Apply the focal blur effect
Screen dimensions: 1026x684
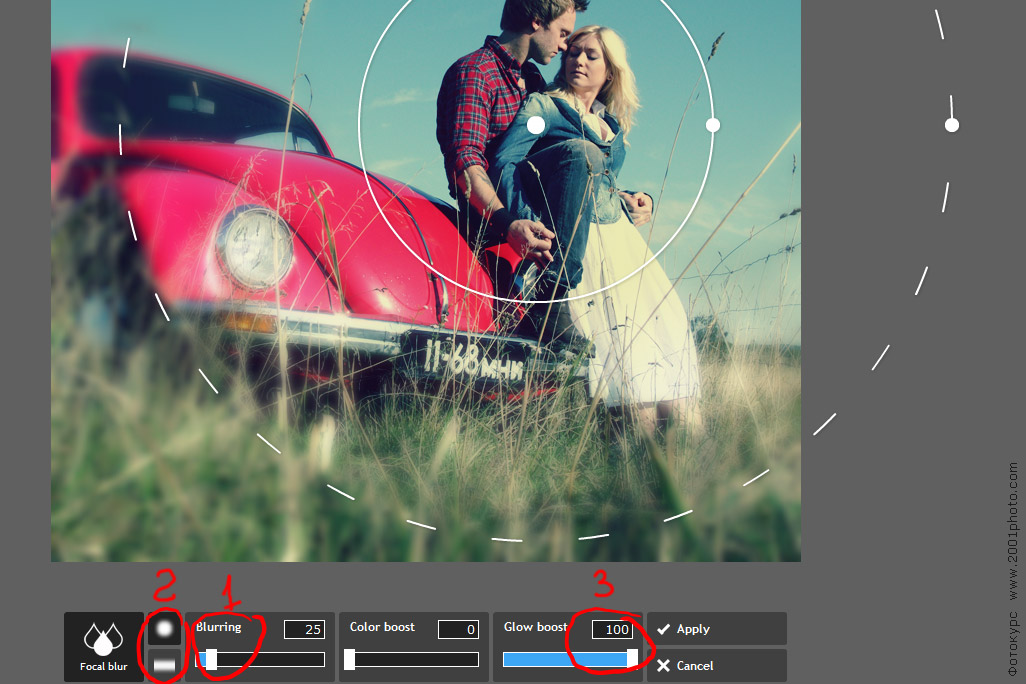717,629
